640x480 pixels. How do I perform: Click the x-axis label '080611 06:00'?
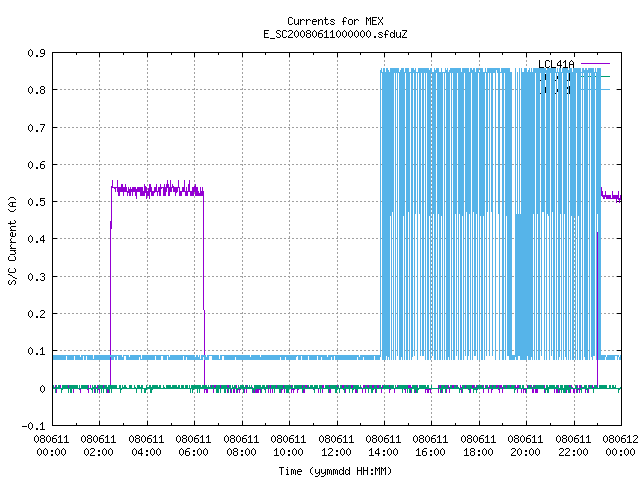coord(193,446)
